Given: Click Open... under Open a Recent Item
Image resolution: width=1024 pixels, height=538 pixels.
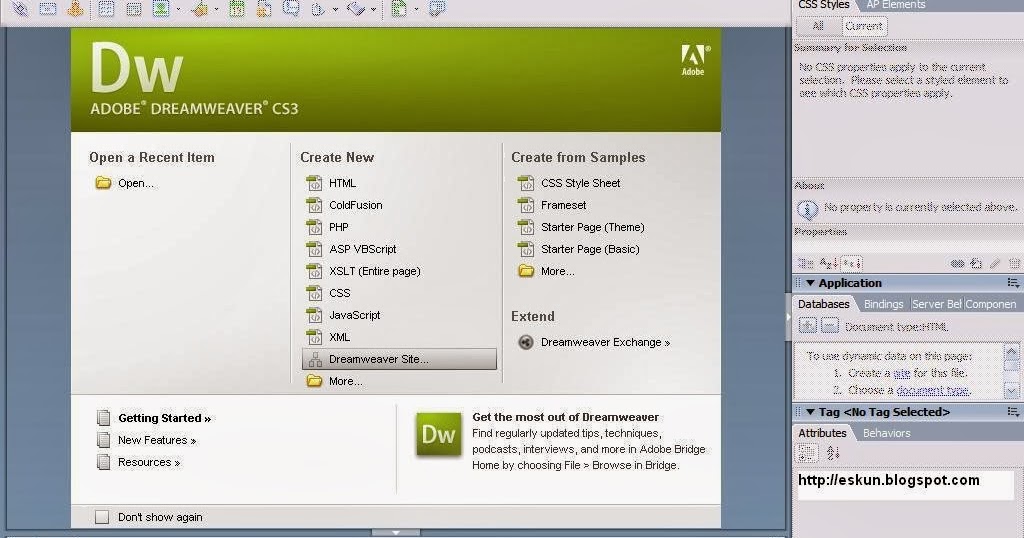Looking at the screenshot, I should point(125,183).
